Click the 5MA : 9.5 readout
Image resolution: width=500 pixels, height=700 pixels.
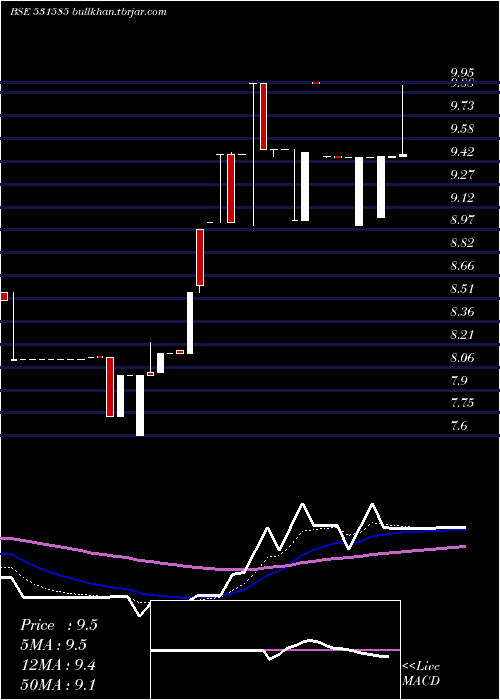pyautogui.click(x=54, y=645)
